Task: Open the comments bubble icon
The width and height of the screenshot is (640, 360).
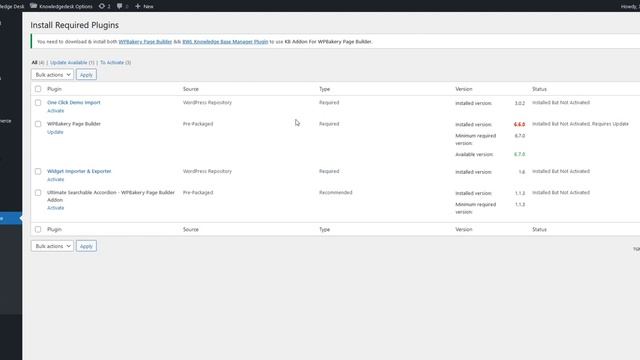Action: (x=120, y=6)
